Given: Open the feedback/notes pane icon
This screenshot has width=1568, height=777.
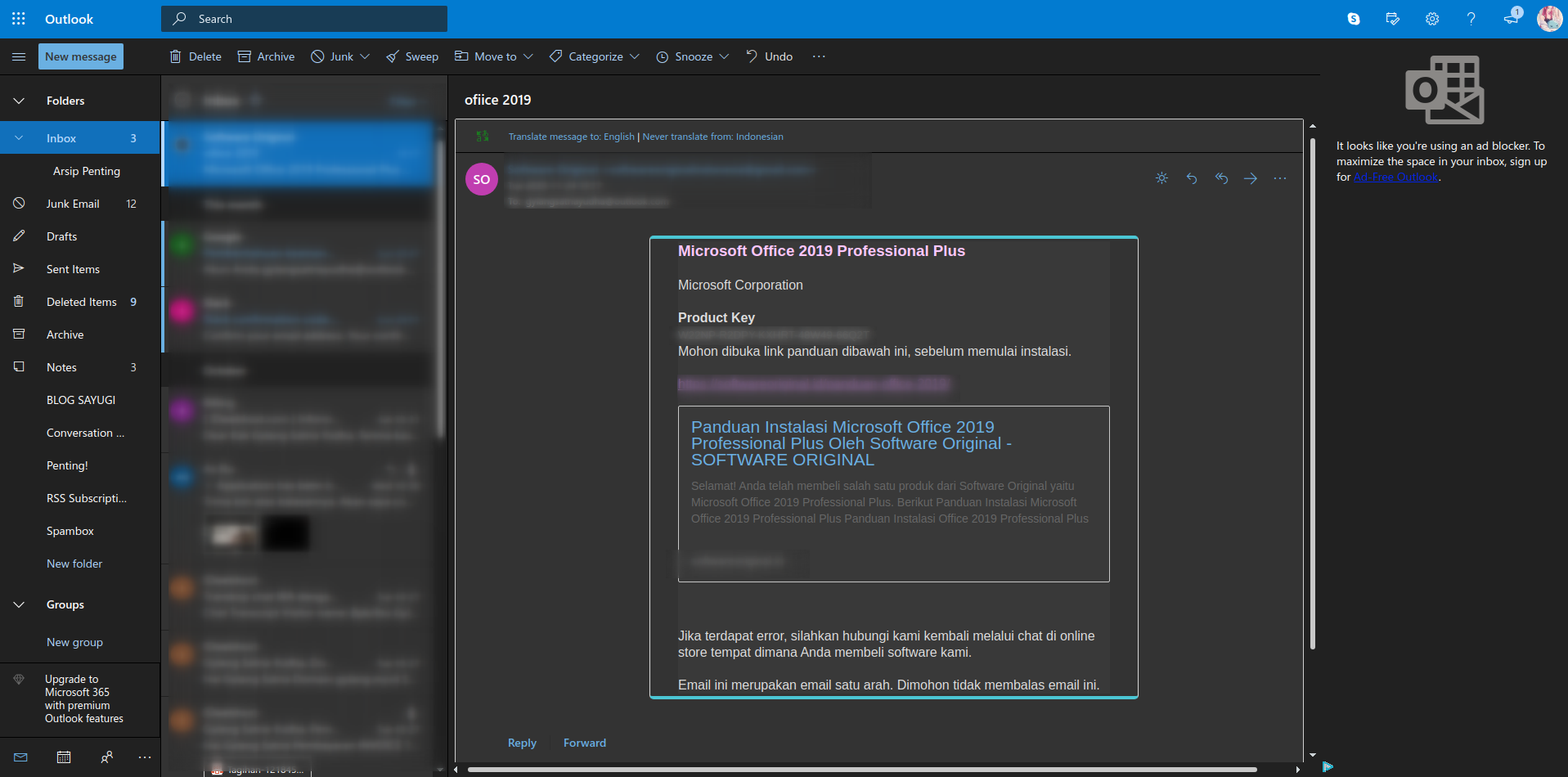Looking at the screenshot, I should 1393,19.
